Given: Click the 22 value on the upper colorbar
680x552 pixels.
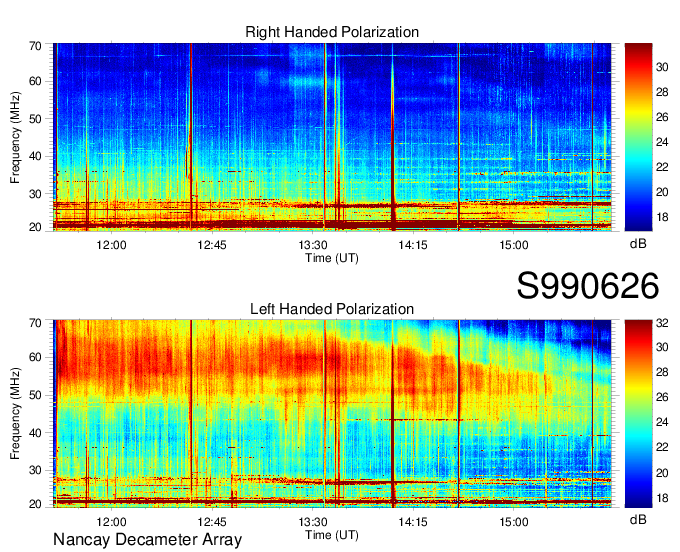Looking at the screenshot, I should coord(662,167).
